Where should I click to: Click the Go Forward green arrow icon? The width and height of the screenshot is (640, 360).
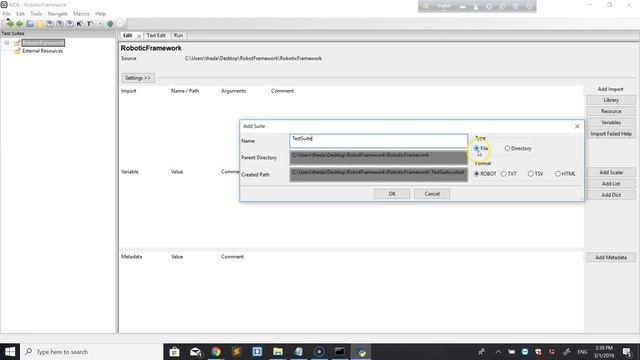tap(20, 24)
